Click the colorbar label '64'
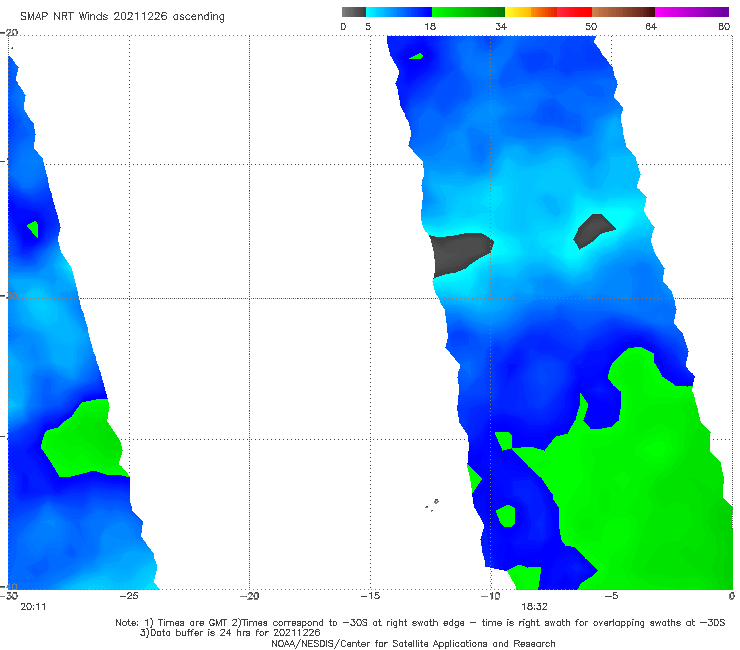 (x=651, y=26)
